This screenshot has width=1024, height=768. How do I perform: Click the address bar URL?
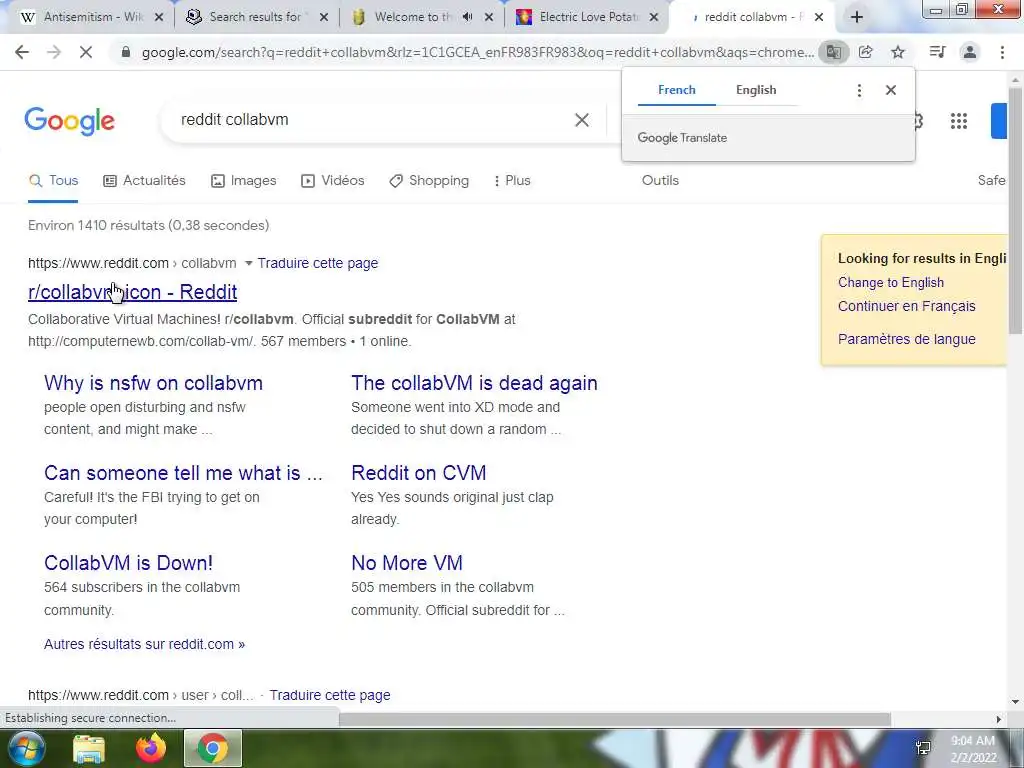point(477,52)
